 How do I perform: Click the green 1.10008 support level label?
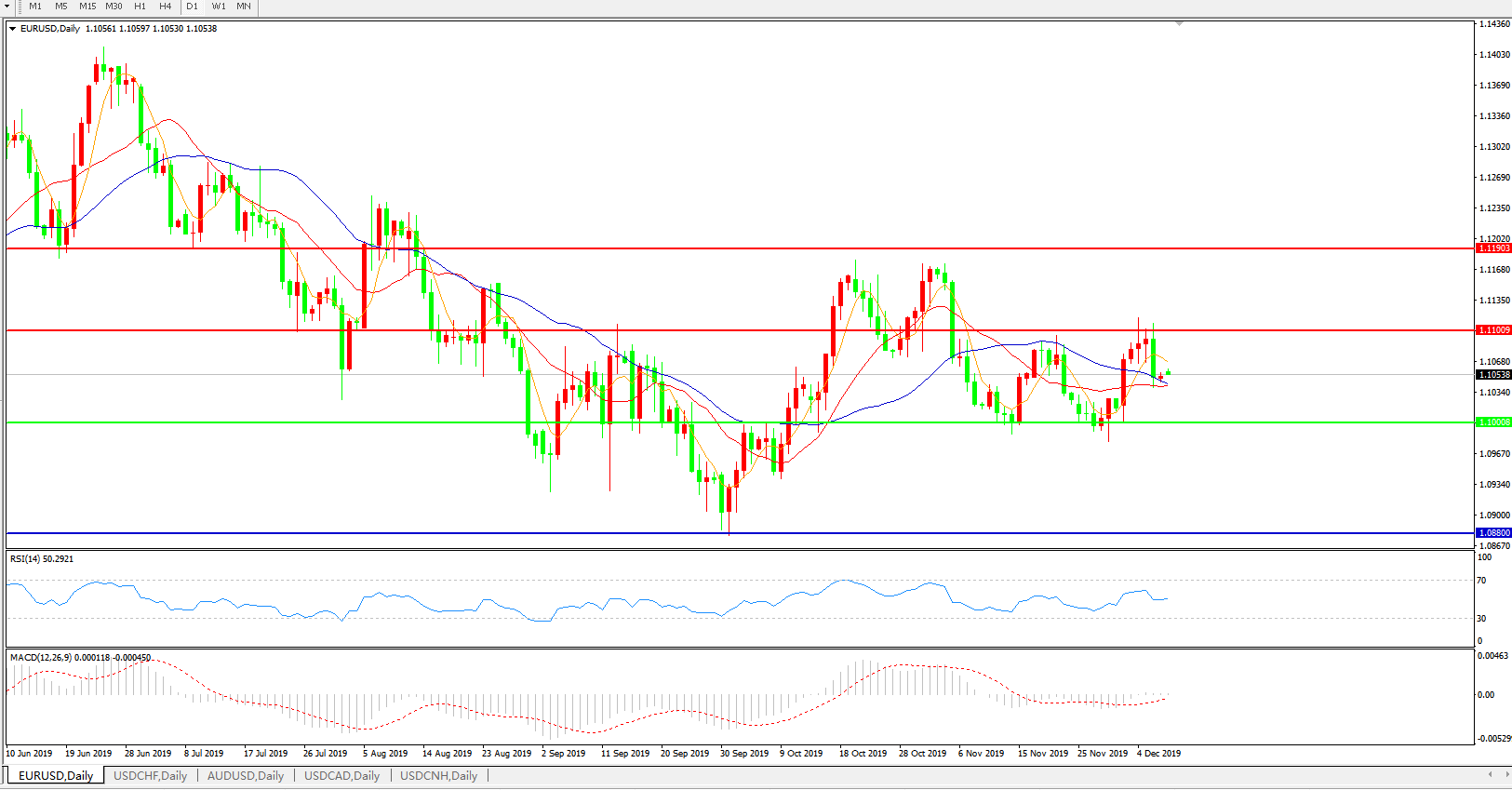[x=1493, y=422]
